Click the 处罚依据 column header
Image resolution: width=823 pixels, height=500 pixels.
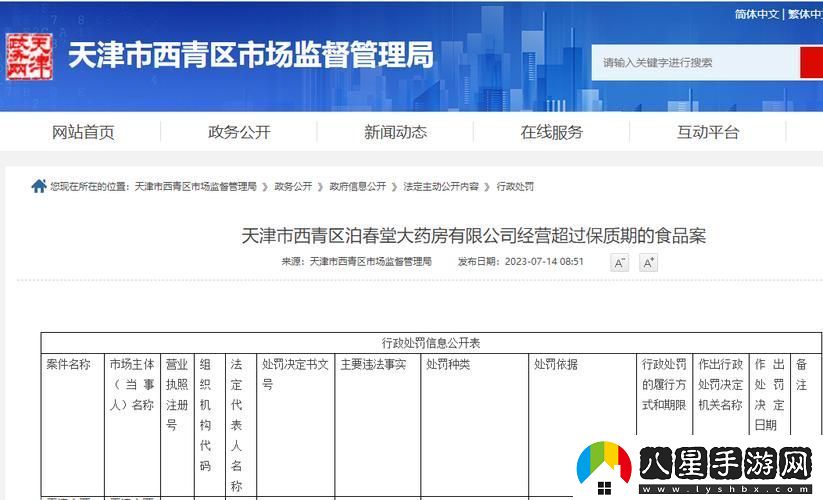click(556, 364)
